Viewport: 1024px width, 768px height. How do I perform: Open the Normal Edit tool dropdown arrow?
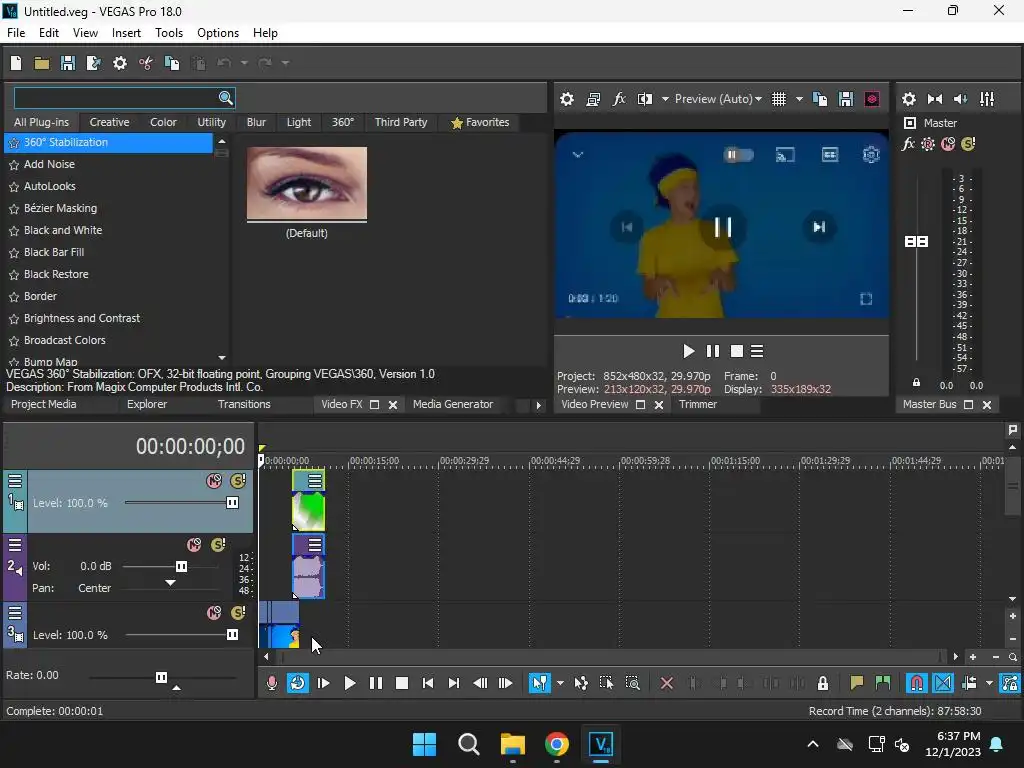coord(560,683)
